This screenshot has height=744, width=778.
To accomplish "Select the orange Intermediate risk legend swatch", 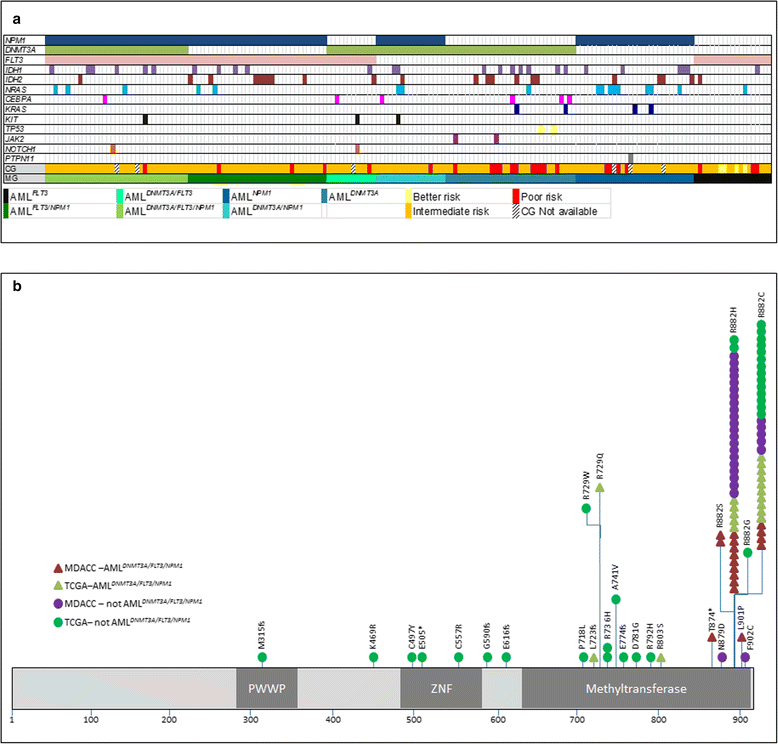I will click(x=407, y=210).
